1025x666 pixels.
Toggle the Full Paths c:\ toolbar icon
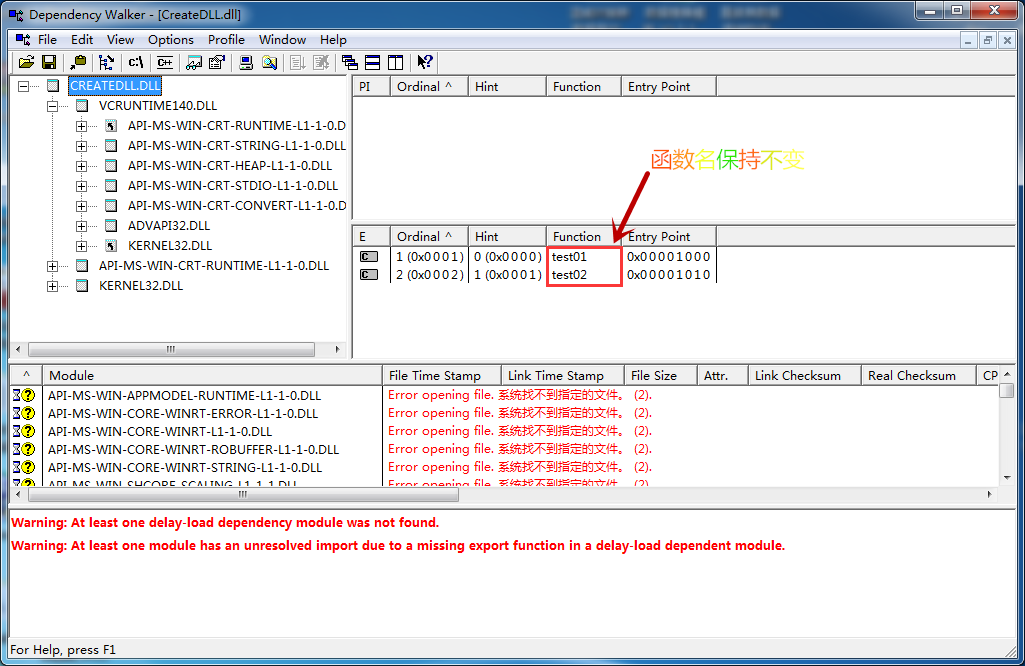click(x=135, y=62)
